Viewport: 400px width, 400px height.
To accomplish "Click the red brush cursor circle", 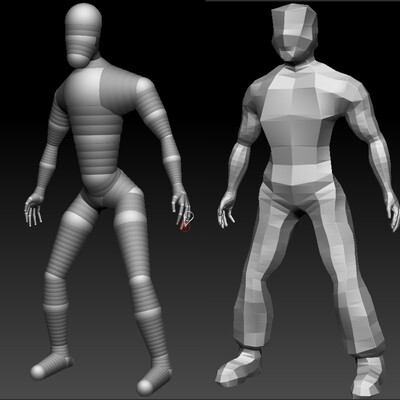I will (x=186, y=227).
